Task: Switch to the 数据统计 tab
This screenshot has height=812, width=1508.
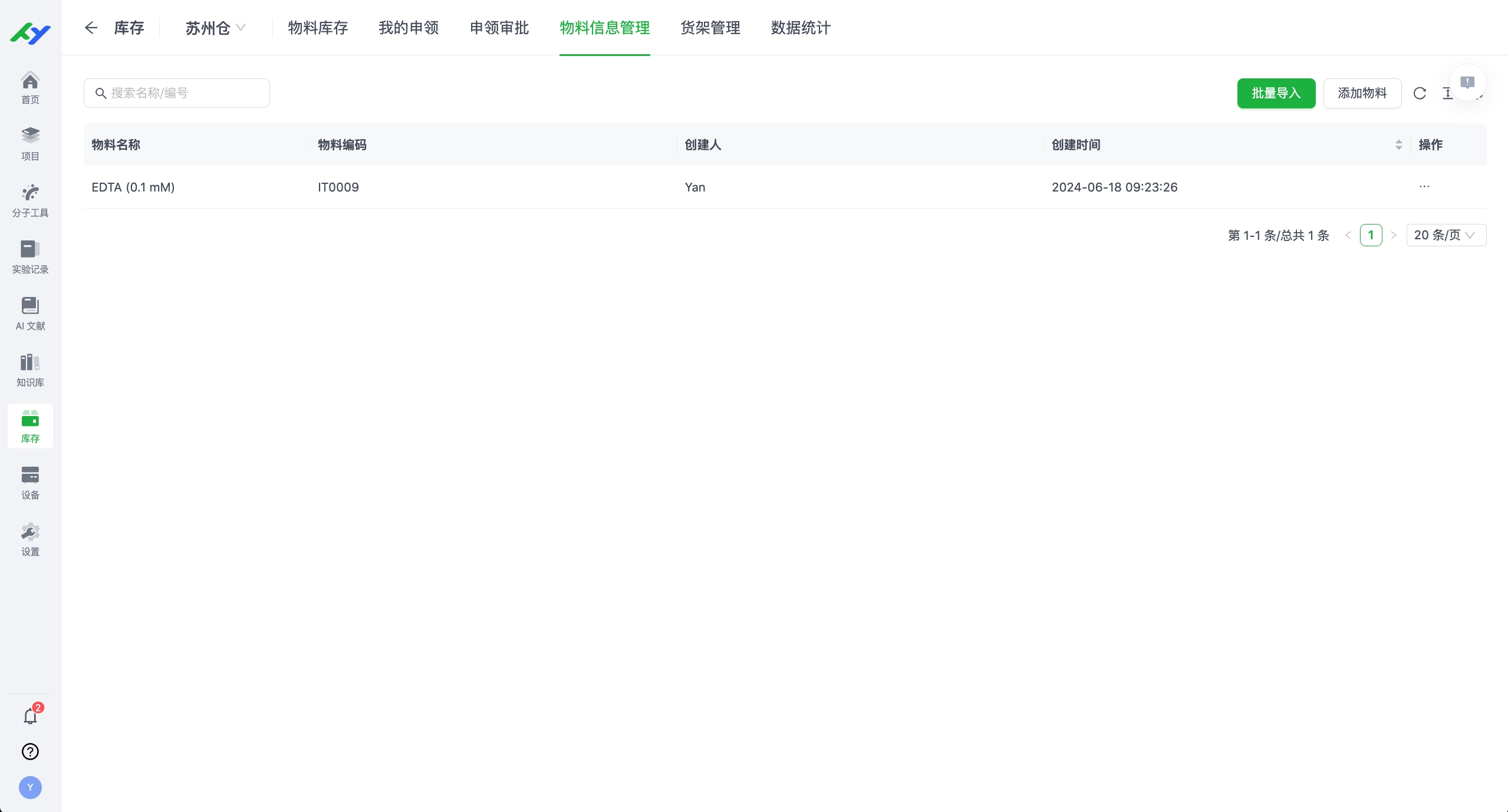Action: coord(800,28)
